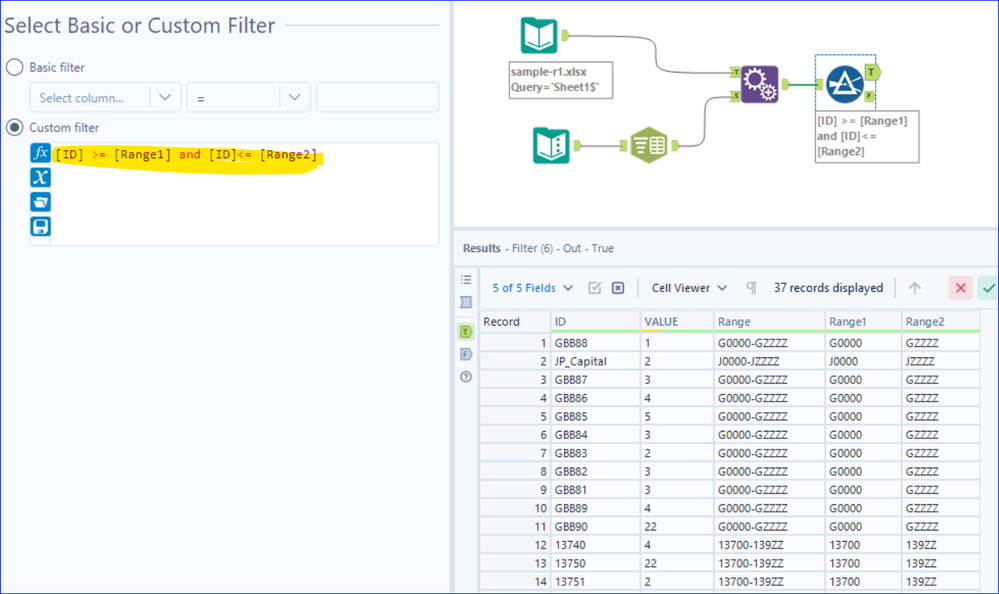999x594 pixels.
Task: Click the save expression disk icon
Action: (40, 226)
